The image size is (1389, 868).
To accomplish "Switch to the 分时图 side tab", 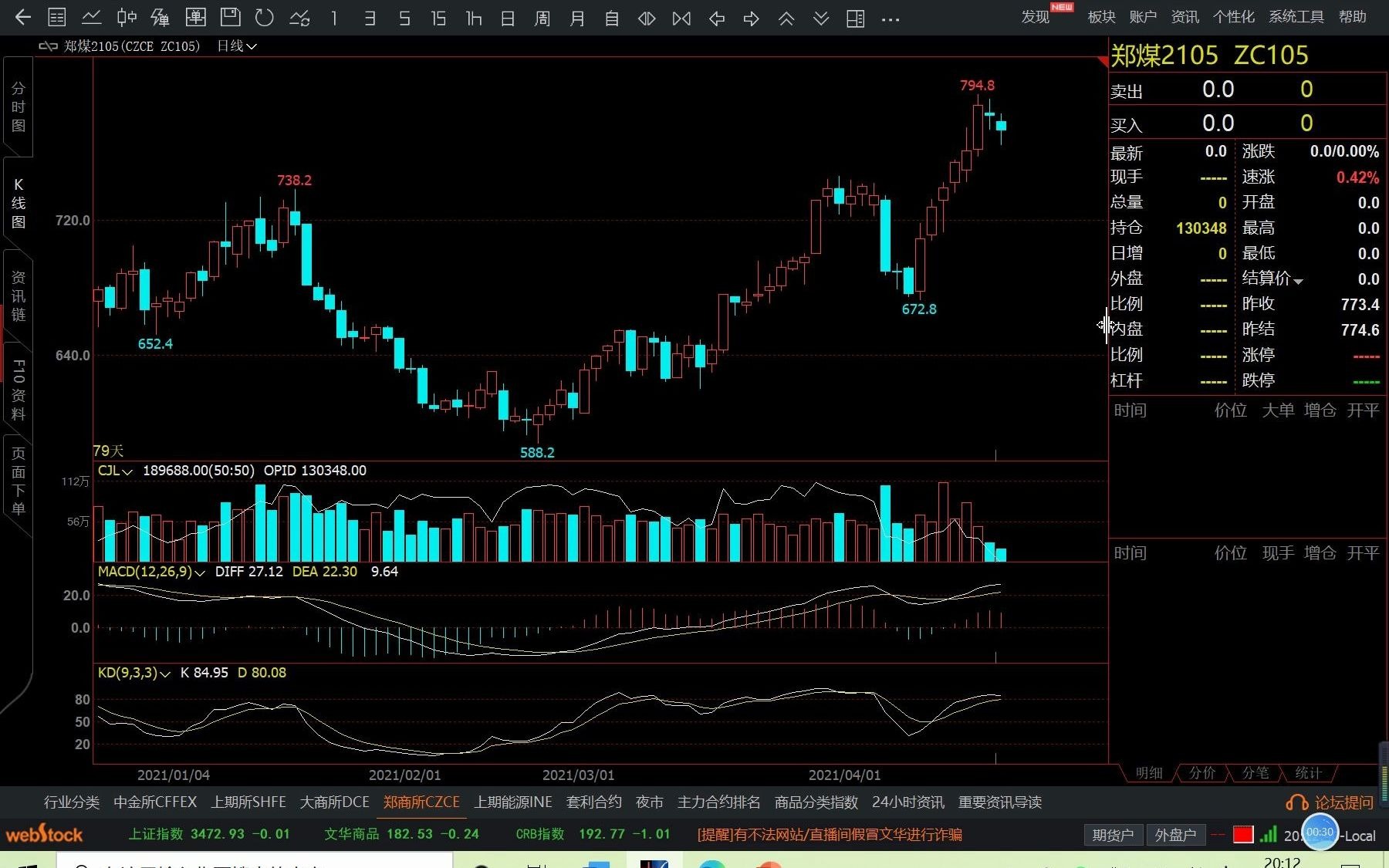I will point(18,107).
